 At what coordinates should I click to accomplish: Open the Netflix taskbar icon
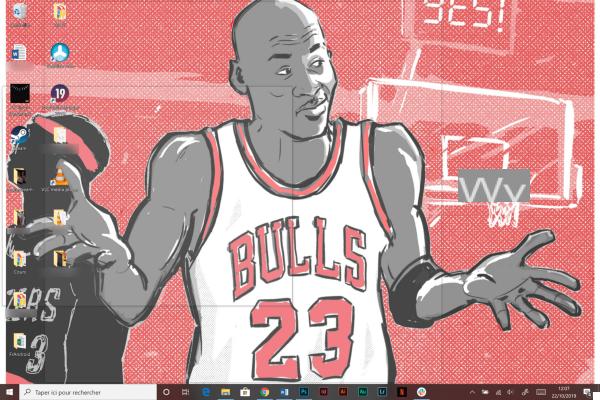coord(401,392)
